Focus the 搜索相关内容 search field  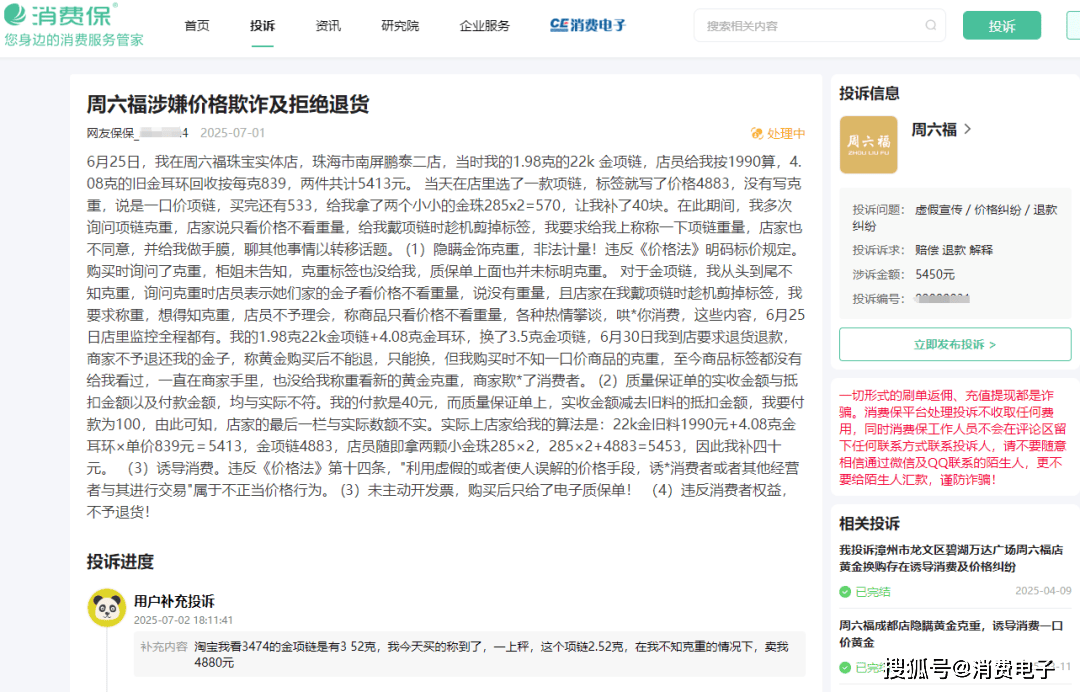coord(820,25)
